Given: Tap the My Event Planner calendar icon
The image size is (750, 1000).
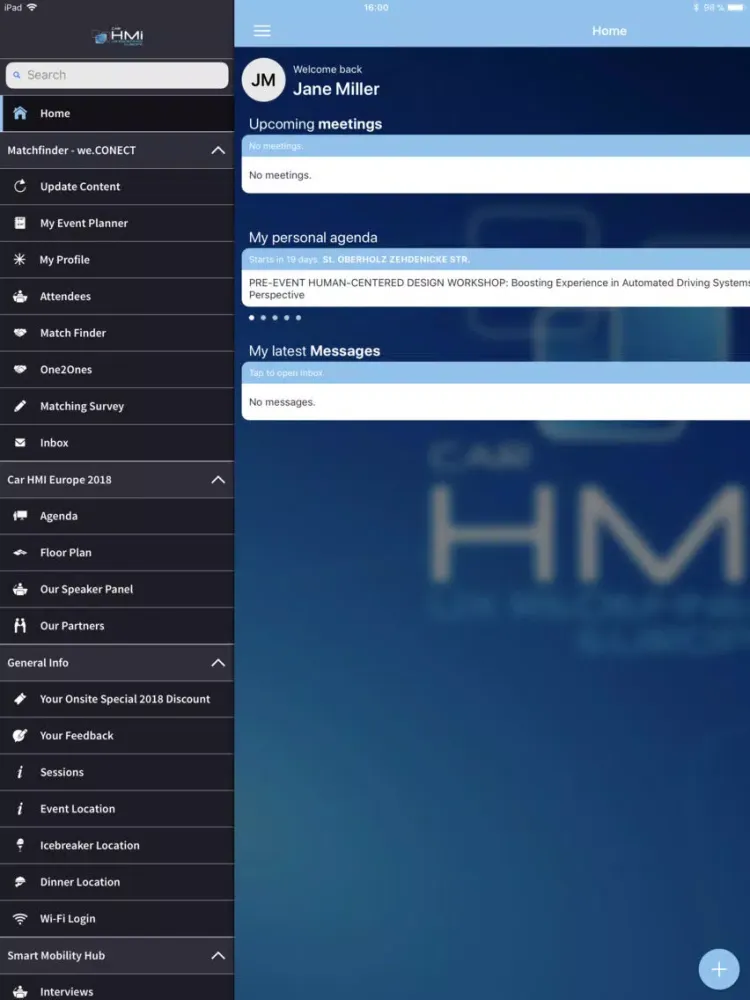Looking at the screenshot, I should (20, 223).
